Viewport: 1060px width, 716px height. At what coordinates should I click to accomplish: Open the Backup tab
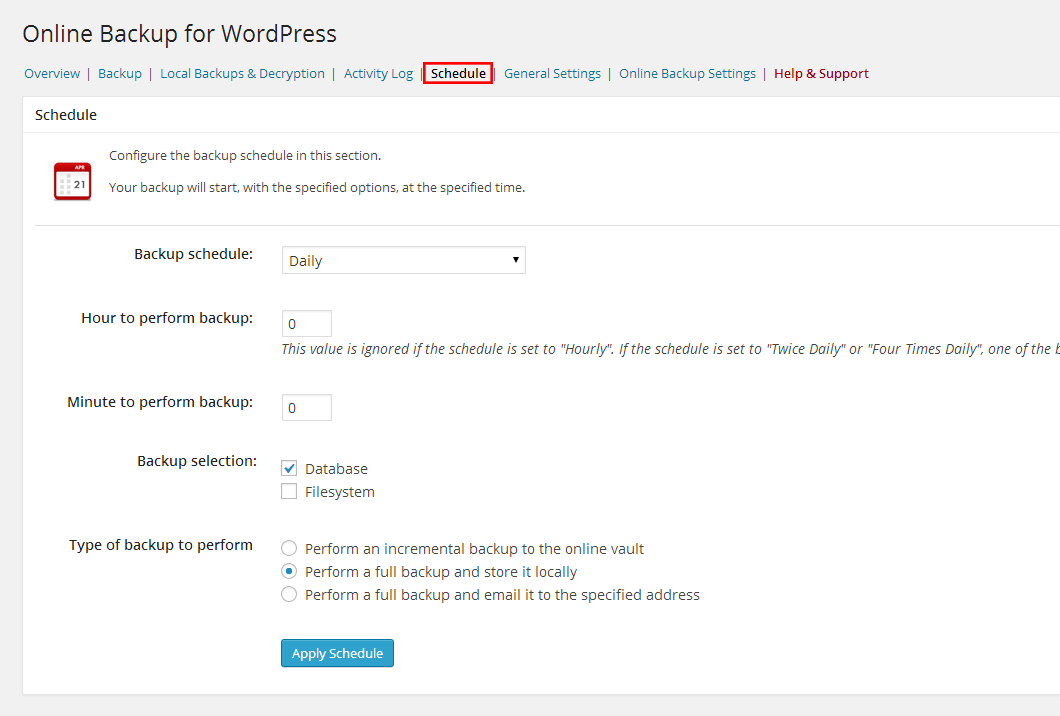120,73
